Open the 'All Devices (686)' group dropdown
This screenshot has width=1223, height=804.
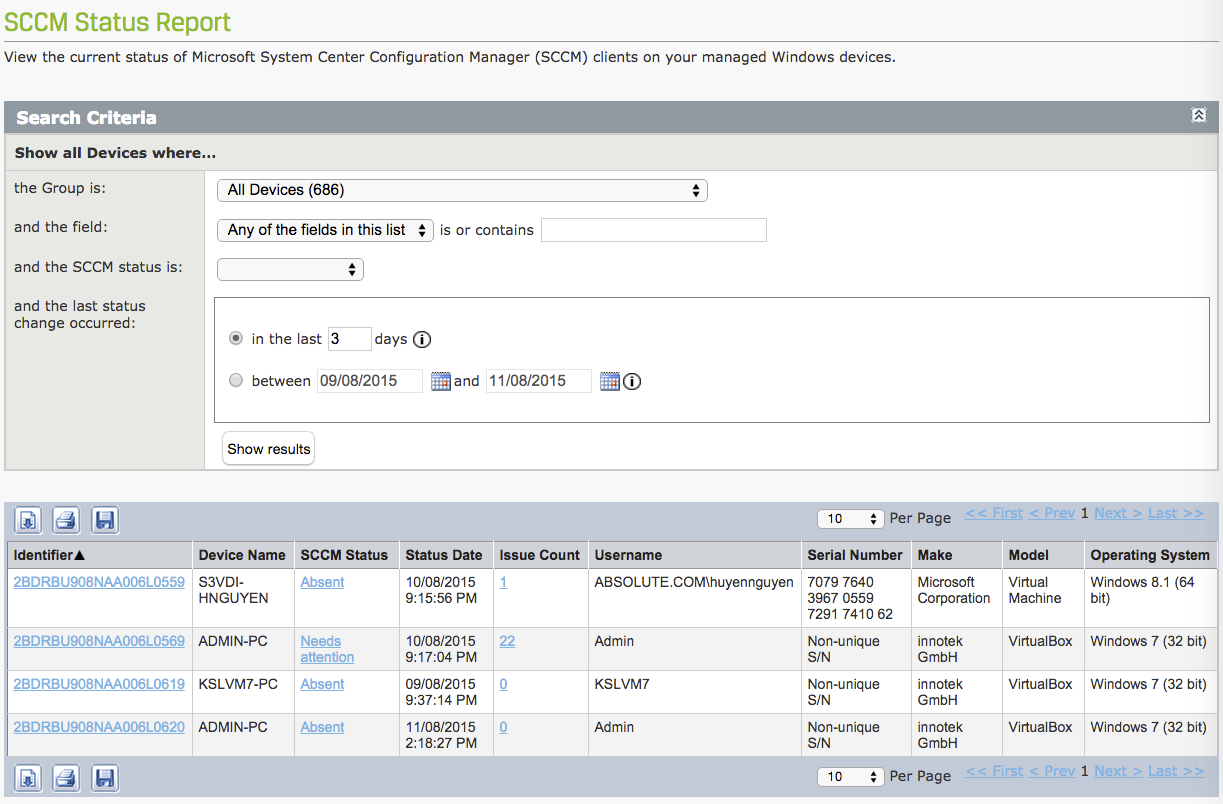pos(462,190)
